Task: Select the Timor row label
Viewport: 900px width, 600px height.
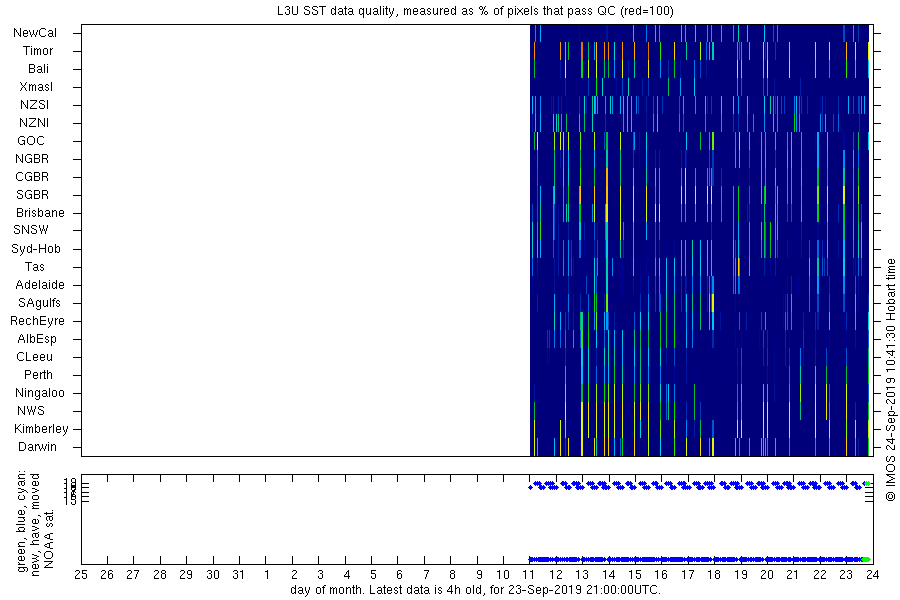Action: point(38,51)
